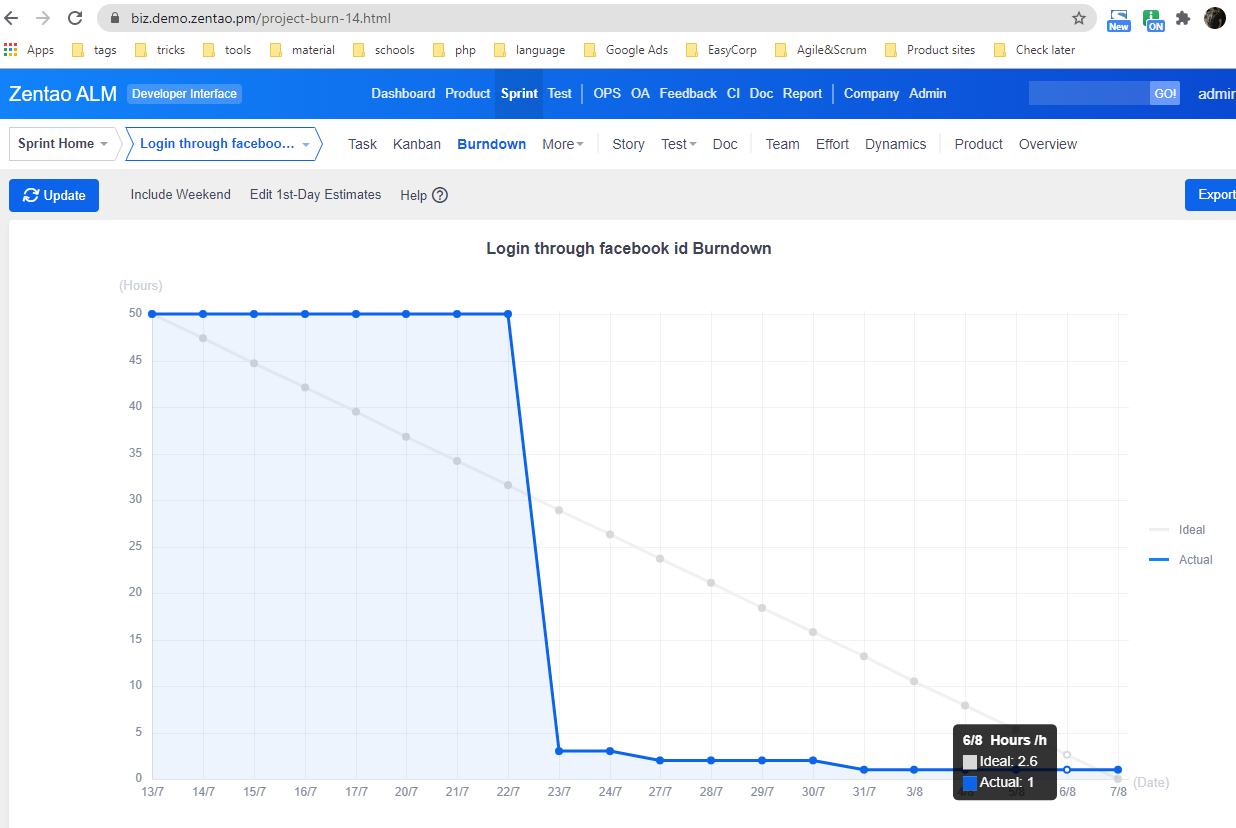Expand the Sprint Home dropdown
This screenshot has width=1236, height=828.
pyautogui.click(x=63, y=144)
